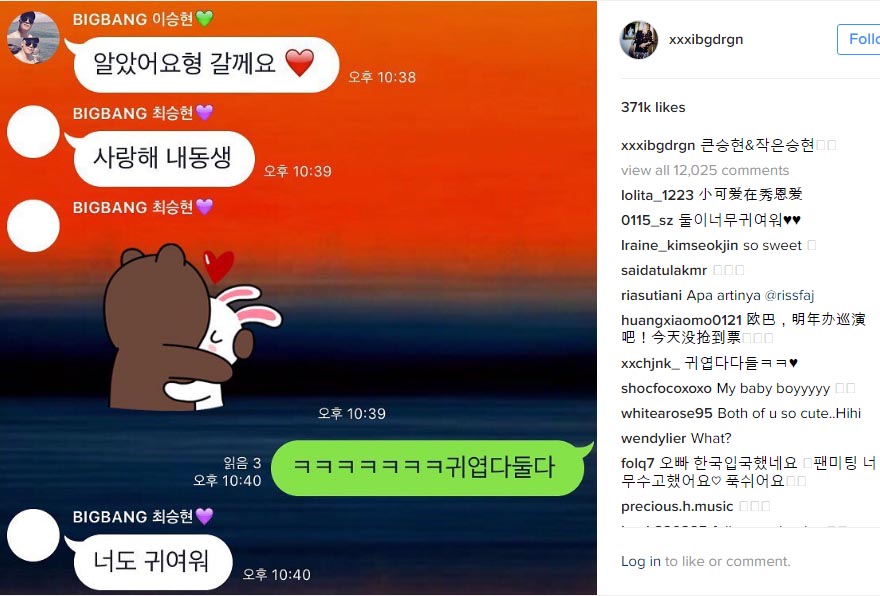The image size is (880, 596).
Task: Click the 371k likes count
Action: pyautogui.click(x=653, y=107)
